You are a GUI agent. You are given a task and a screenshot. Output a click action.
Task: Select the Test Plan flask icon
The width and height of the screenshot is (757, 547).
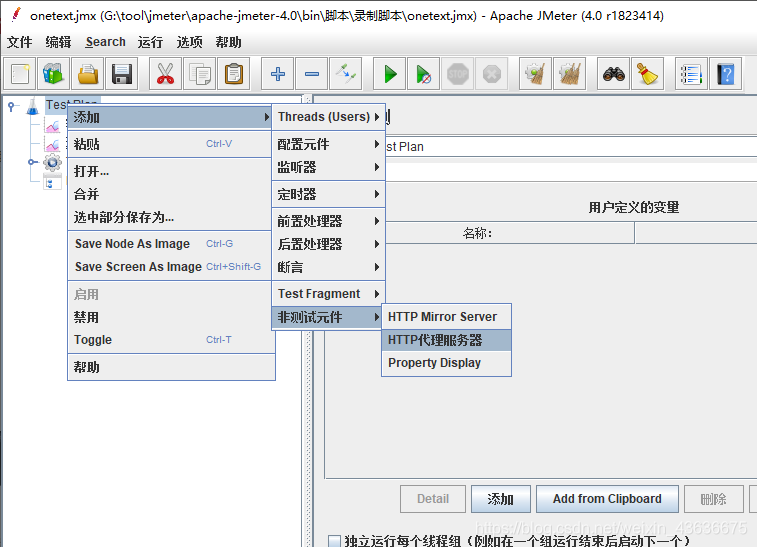(x=32, y=106)
